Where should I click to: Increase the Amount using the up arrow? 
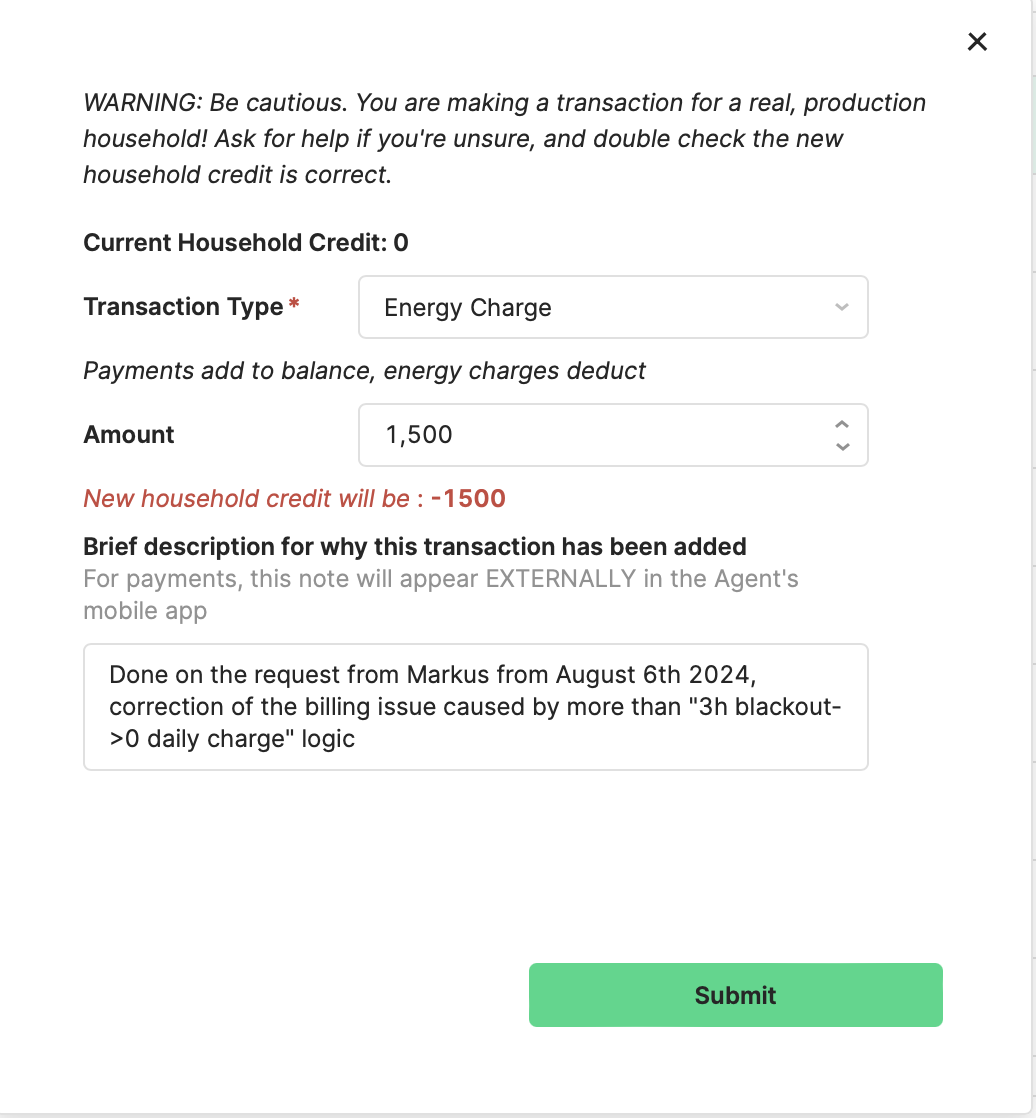pos(842,424)
